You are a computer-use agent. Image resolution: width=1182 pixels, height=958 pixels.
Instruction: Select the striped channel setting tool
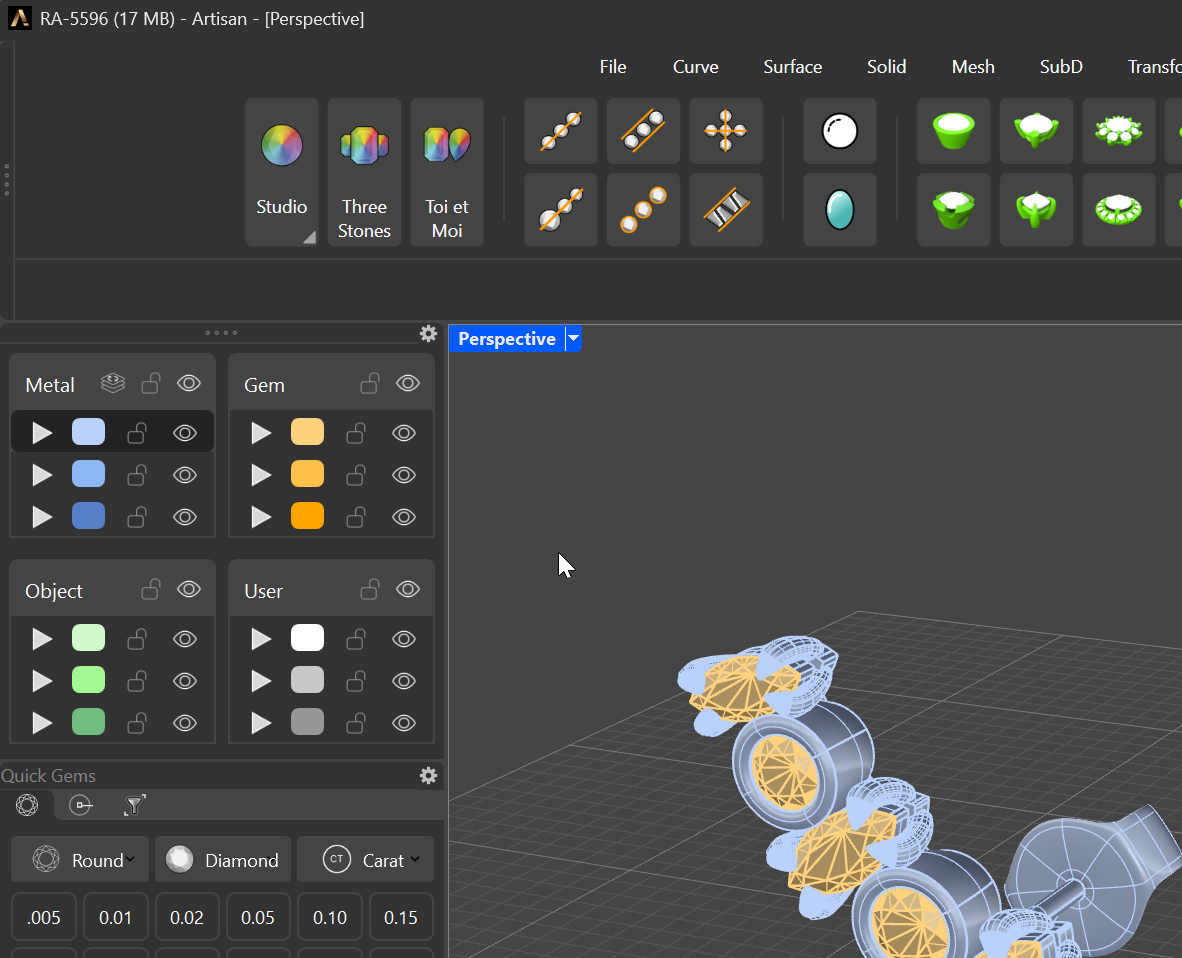tap(726, 210)
